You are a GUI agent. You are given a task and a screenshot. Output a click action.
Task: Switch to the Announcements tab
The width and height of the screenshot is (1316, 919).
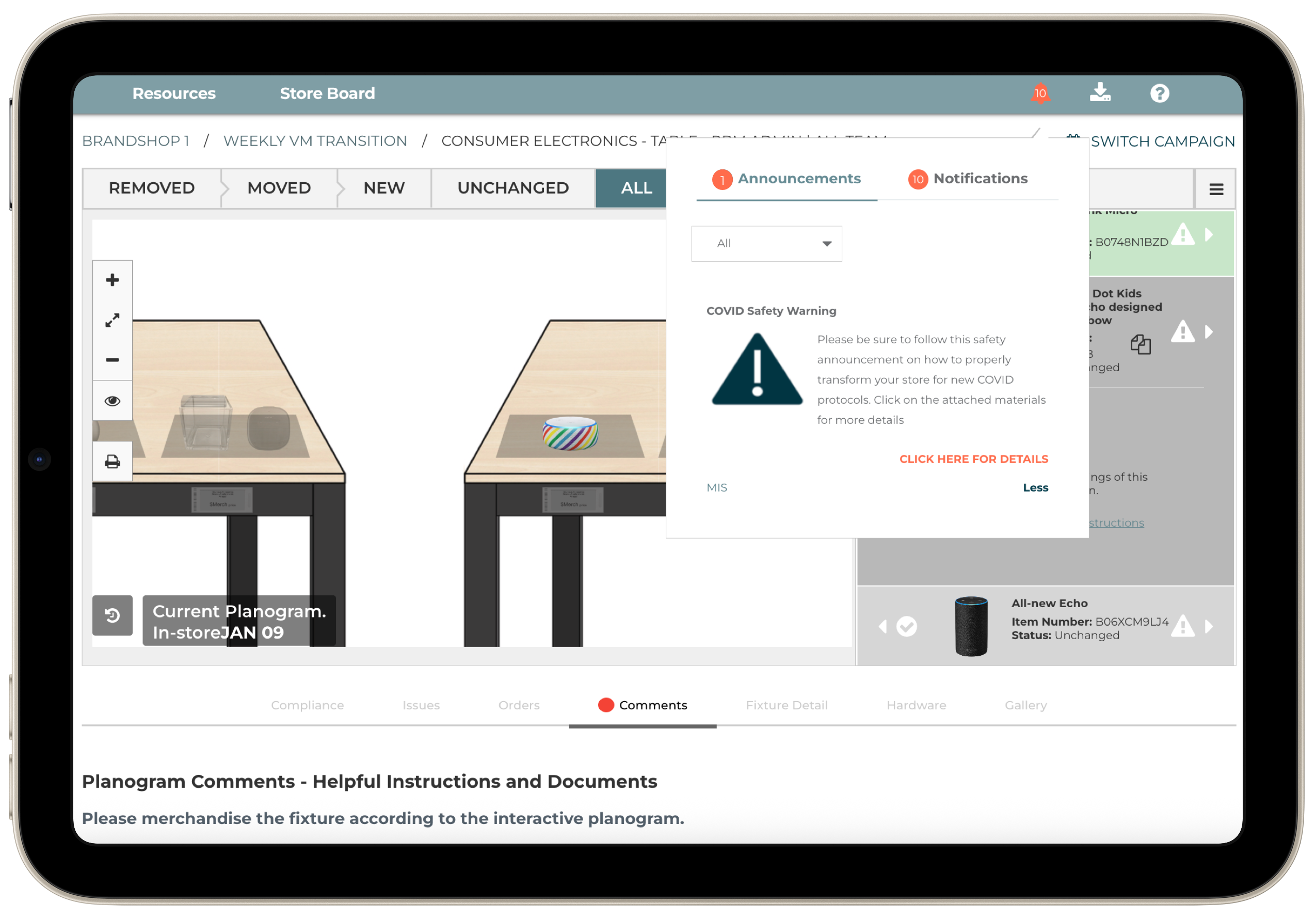tap(787, 179)
